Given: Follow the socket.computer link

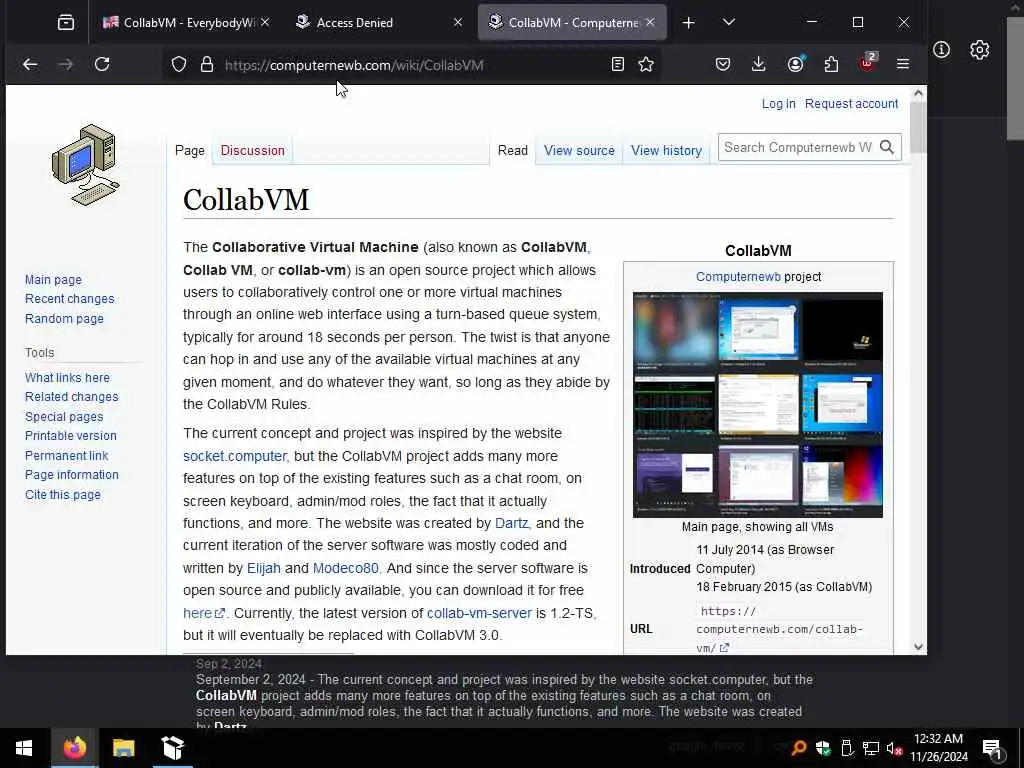Looking at the screenshot, I should point(234,456).
